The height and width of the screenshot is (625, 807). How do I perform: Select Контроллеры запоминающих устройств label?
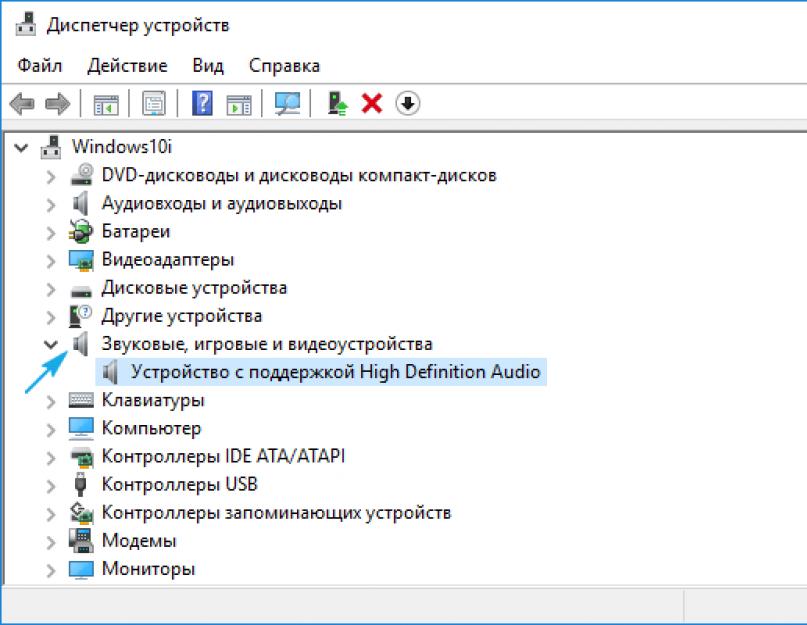(x=276, y=513)
